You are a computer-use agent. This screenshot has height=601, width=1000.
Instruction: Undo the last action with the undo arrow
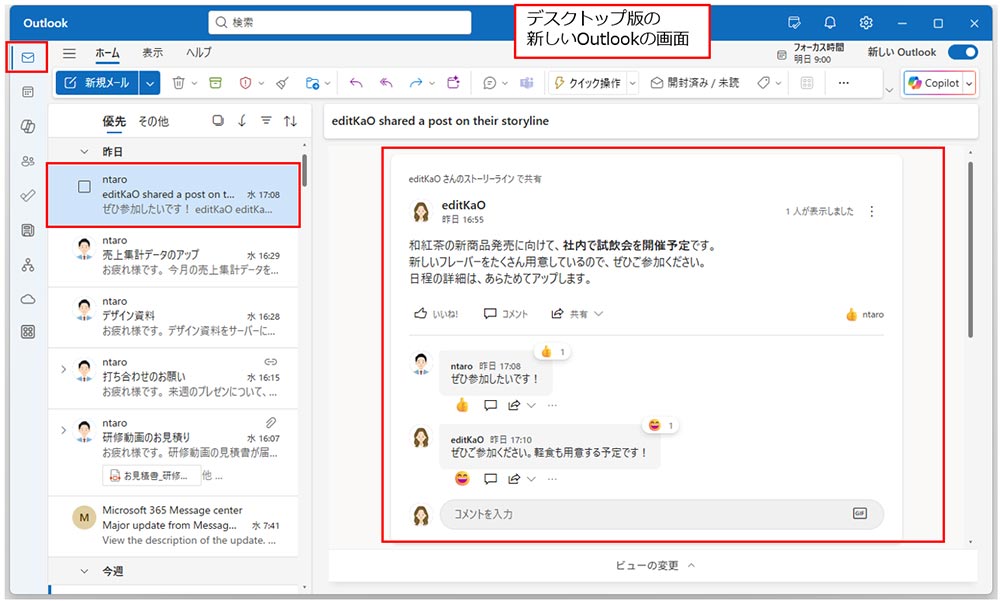click(356, 84)
